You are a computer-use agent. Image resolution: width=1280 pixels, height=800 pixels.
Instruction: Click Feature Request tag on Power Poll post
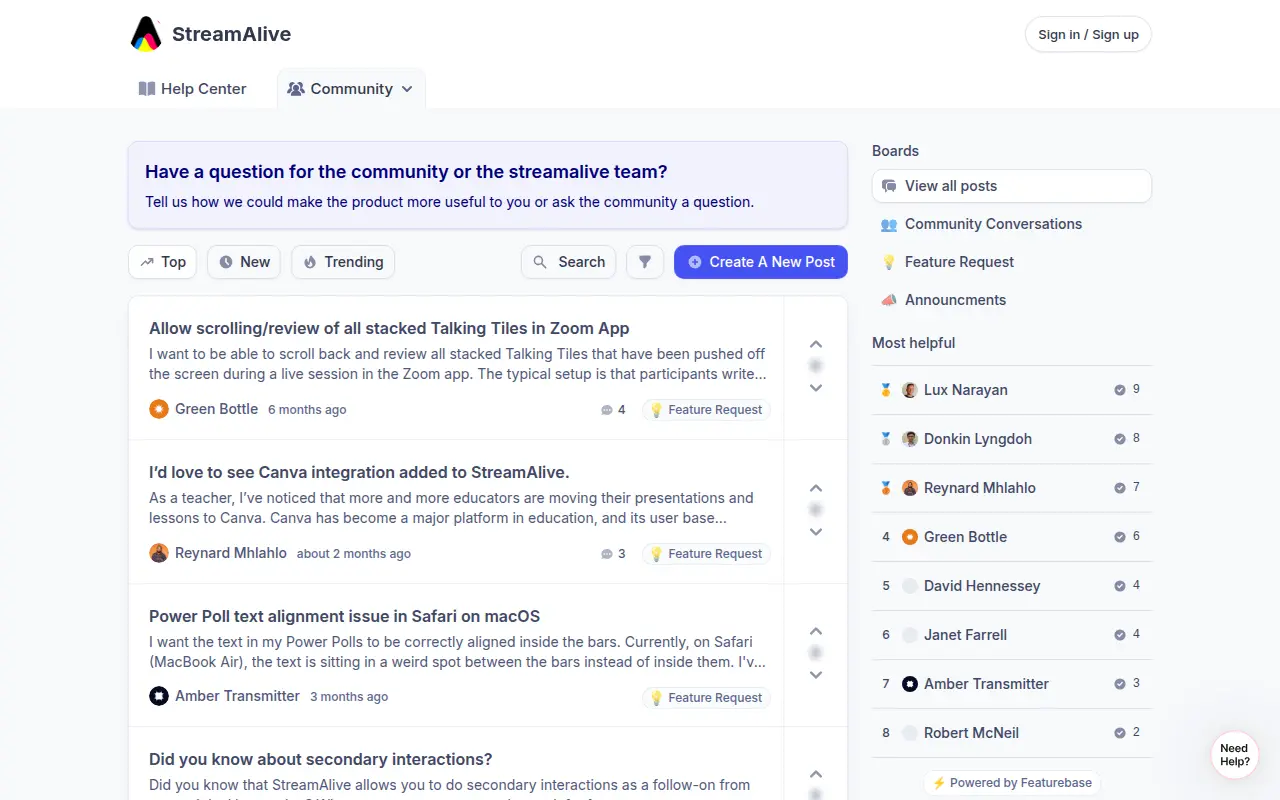(x=706, y=698)
